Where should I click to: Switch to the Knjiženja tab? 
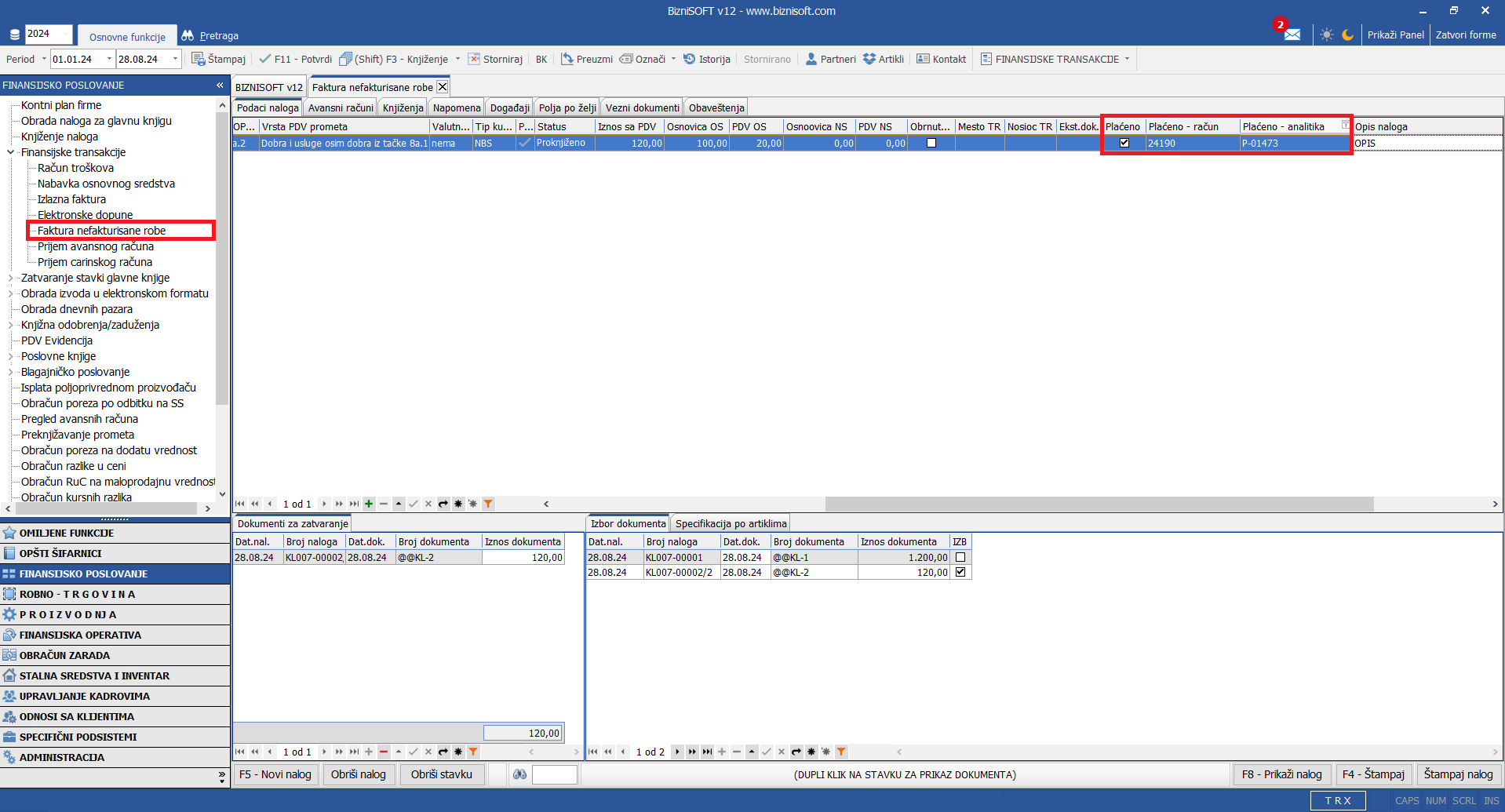pos(403,107)
